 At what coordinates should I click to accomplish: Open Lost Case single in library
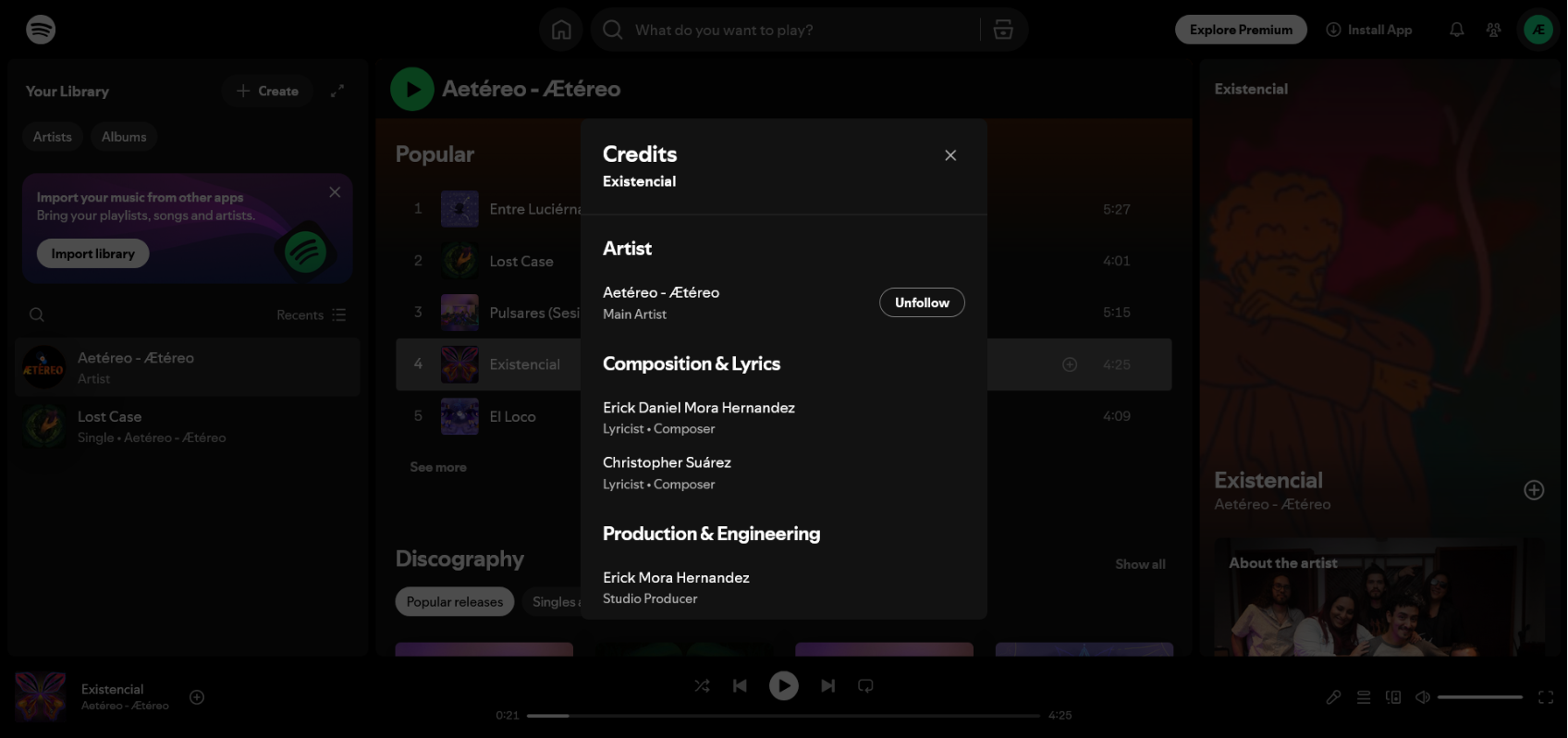pyautogui.click(x=188, y=426)
